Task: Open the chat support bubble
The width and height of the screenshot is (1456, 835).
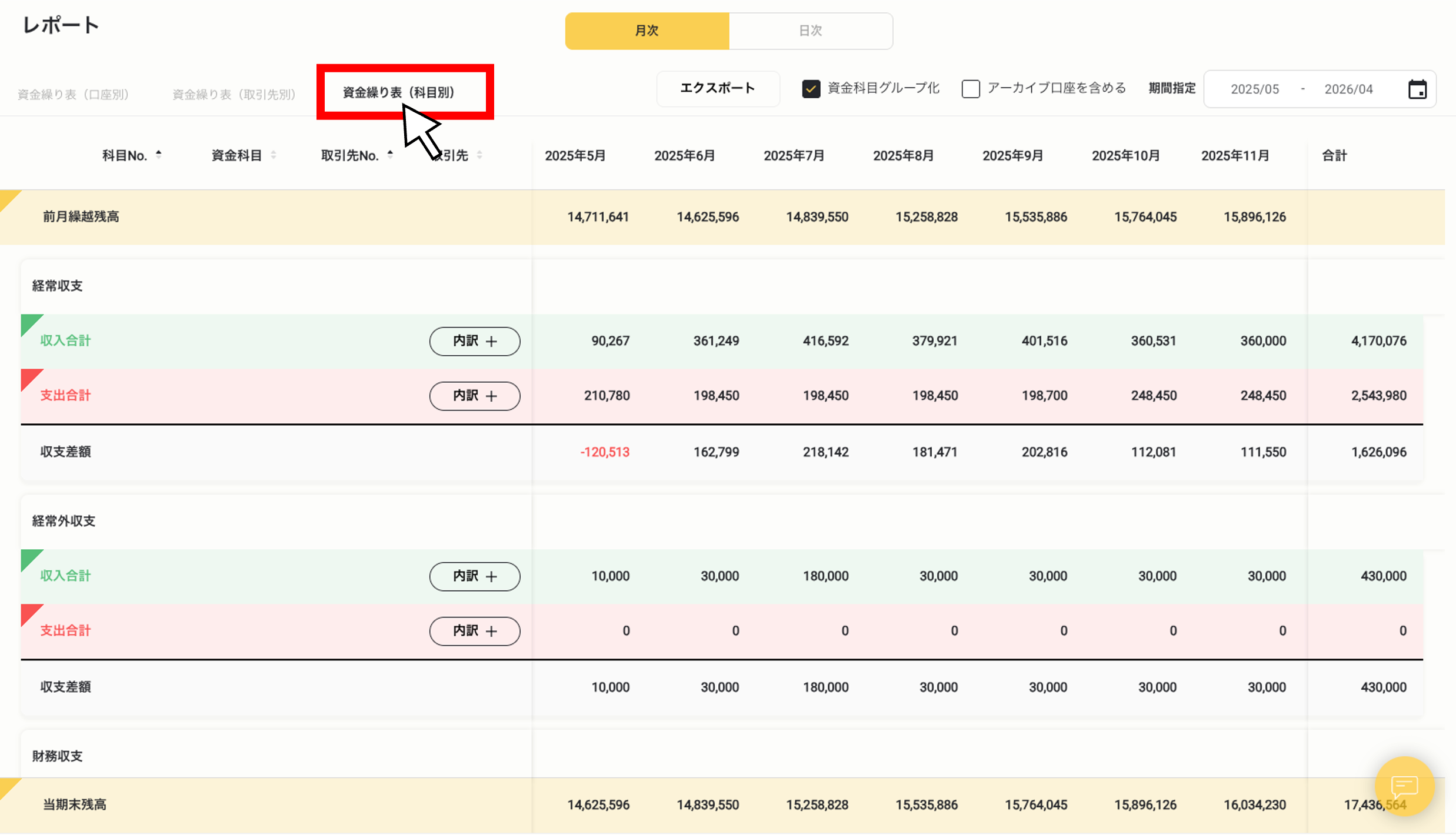Action: coord(1404,786)
